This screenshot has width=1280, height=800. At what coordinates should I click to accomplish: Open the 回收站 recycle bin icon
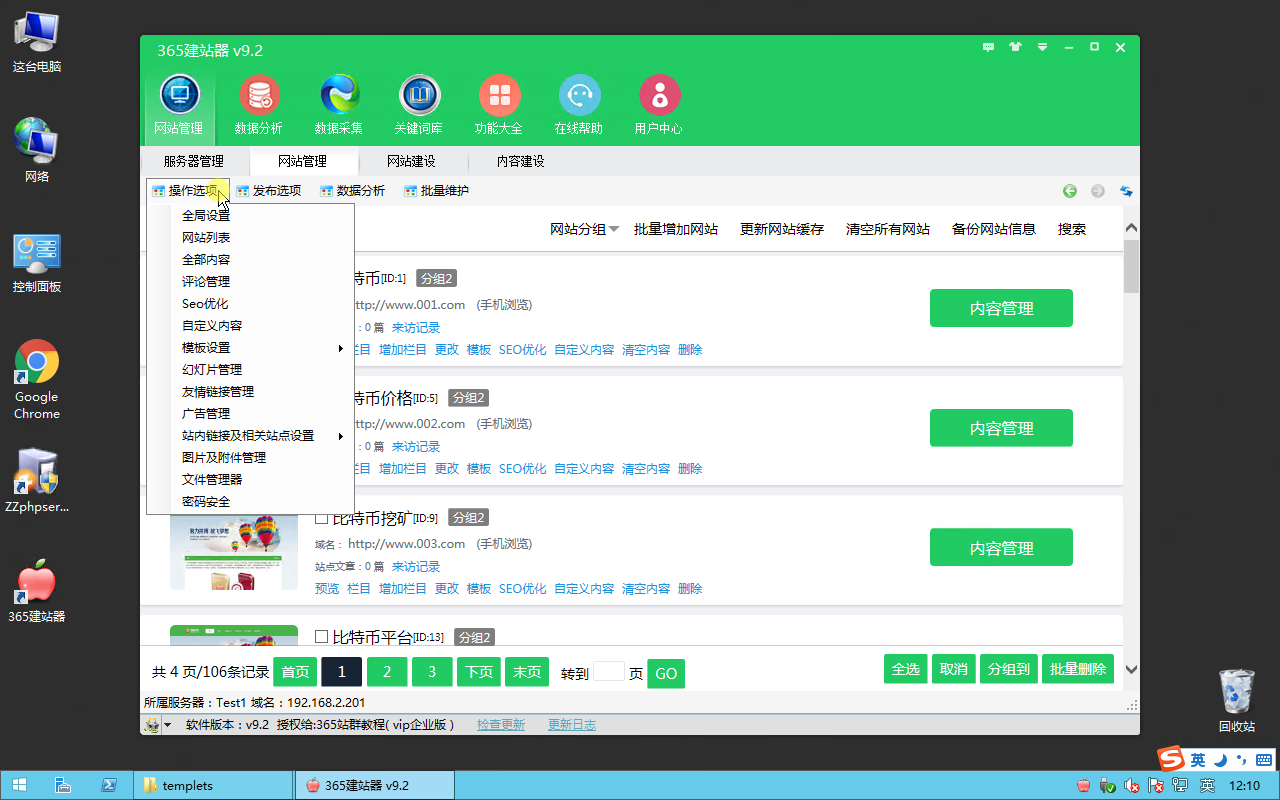point(1236,700)
